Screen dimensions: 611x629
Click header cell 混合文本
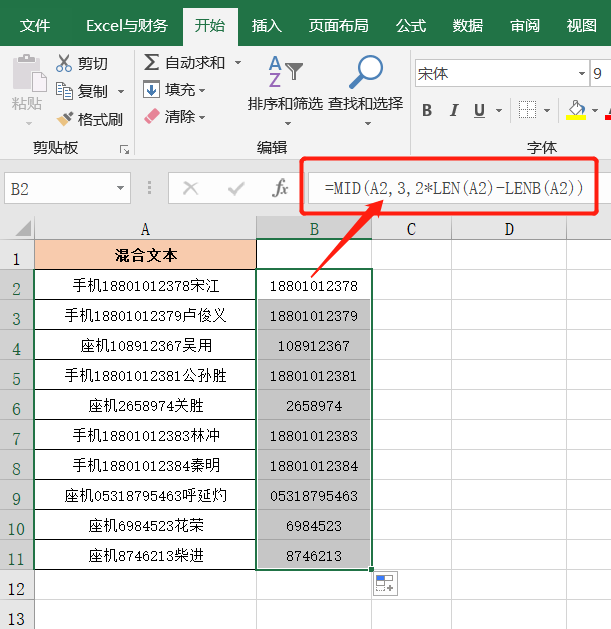pyautogui.click(x=145, y=255)
